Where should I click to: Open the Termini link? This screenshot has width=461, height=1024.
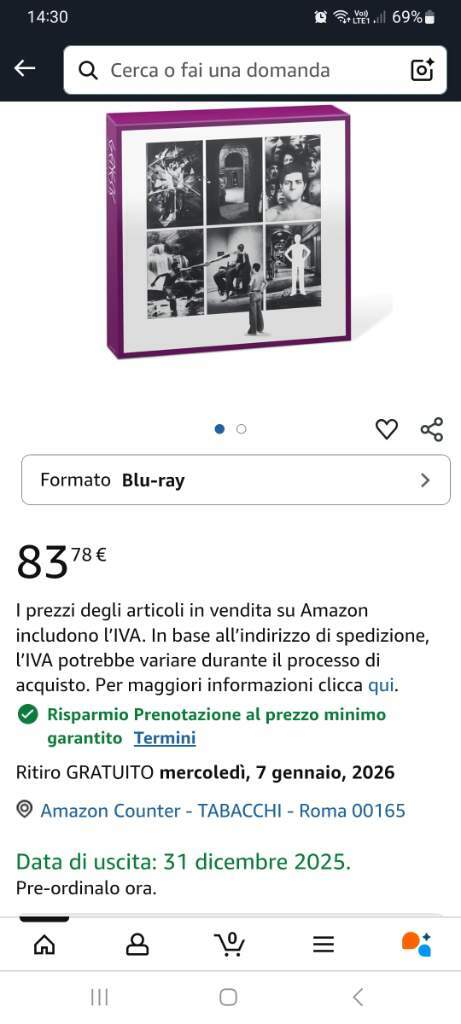(x=165, y=739)
